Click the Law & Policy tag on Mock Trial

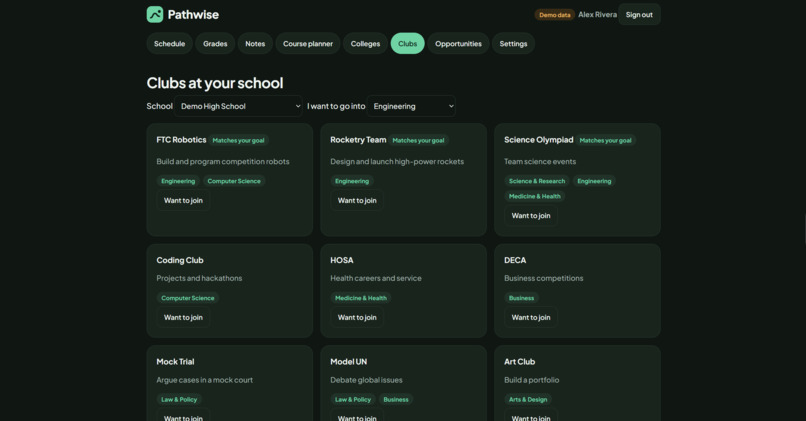pos(179,399)
